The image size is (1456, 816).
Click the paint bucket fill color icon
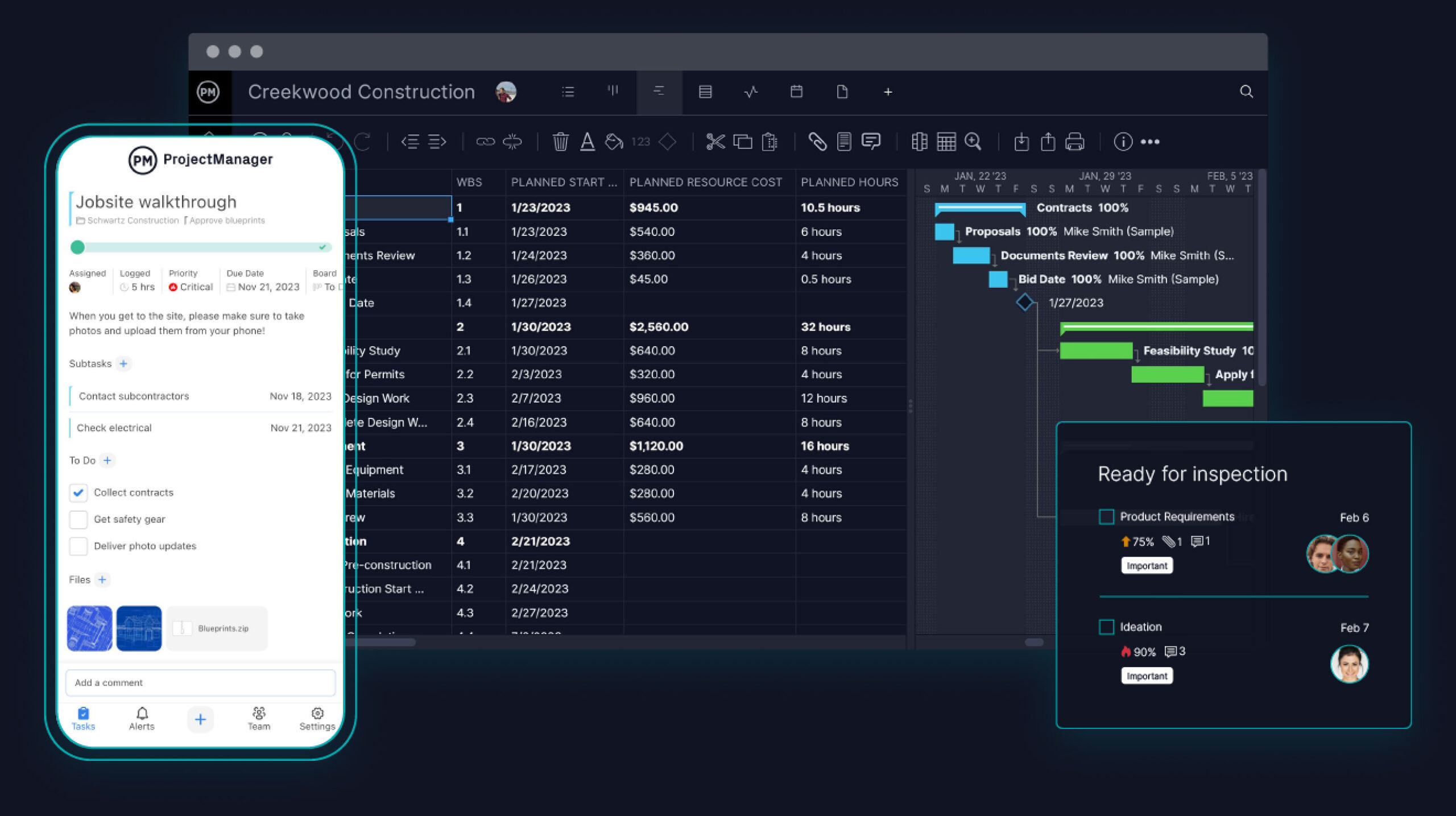tap(614, 142)
